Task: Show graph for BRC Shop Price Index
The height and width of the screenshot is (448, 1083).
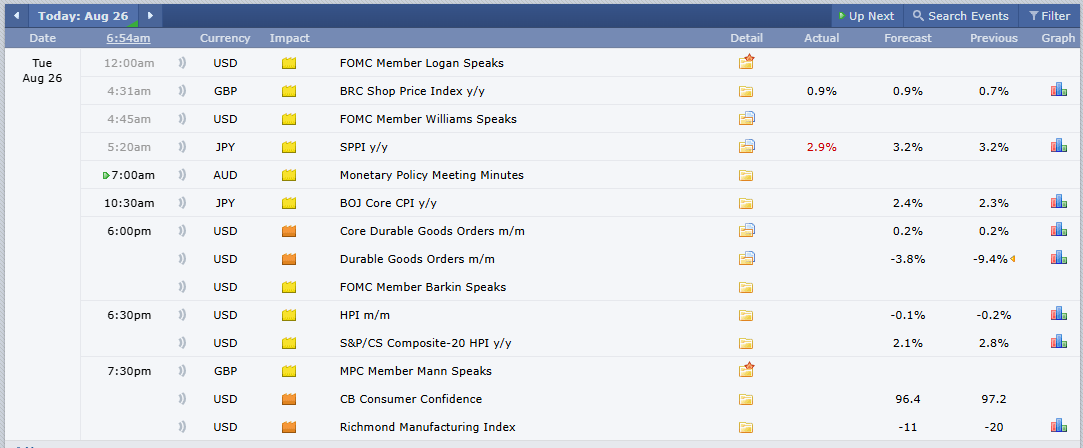Action: coord(1058,90)
